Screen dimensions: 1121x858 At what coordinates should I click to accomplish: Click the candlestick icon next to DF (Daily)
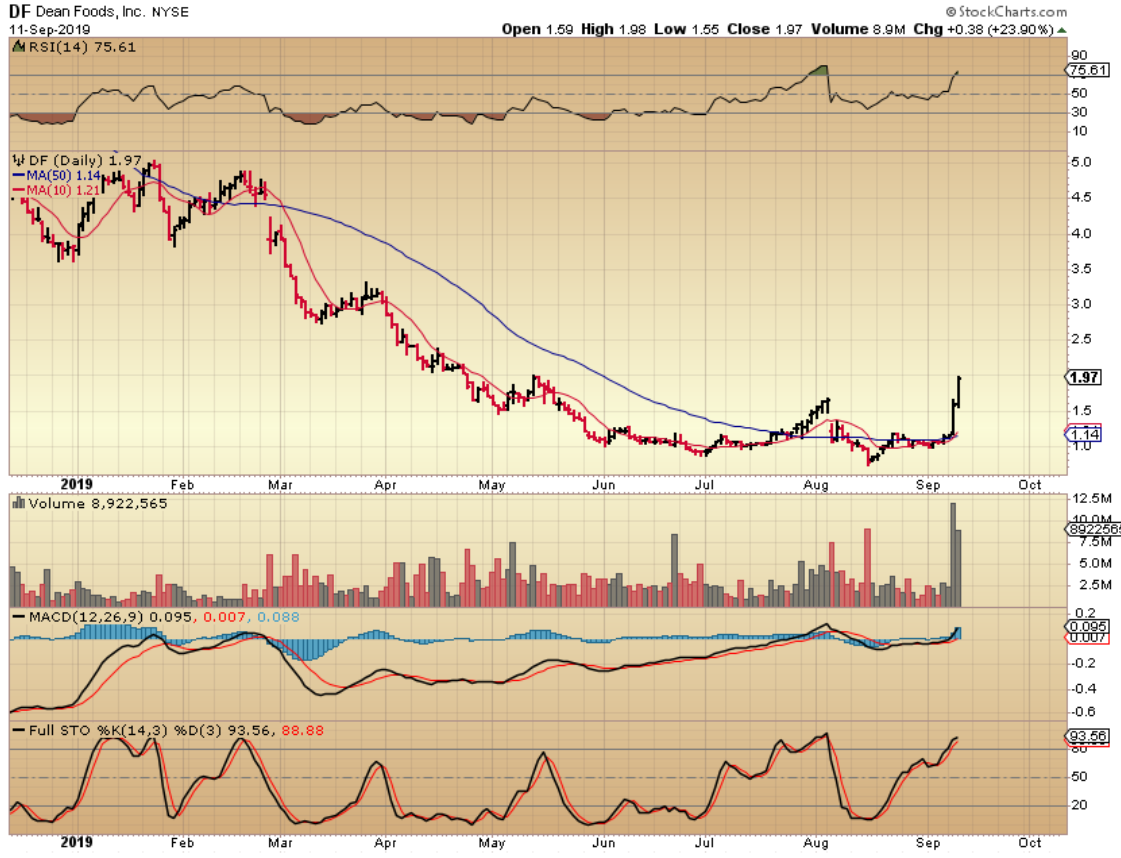click(x=19, y=160)
